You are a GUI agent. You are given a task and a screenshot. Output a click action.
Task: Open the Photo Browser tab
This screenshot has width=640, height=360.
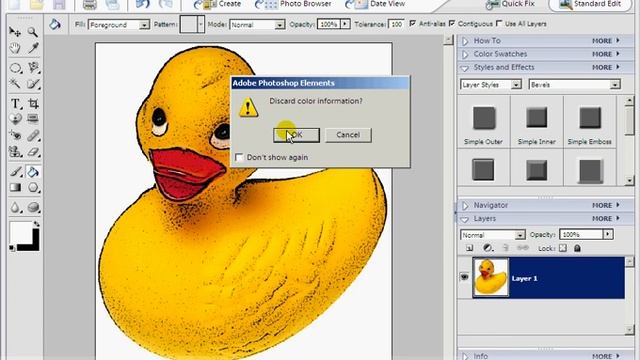point(293,4)
